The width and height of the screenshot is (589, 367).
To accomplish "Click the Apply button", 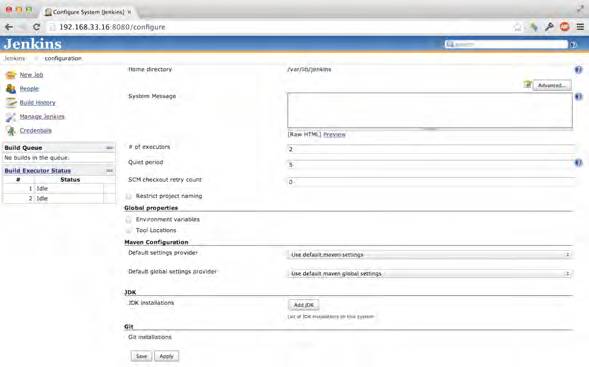I will [x=166, y=356].
